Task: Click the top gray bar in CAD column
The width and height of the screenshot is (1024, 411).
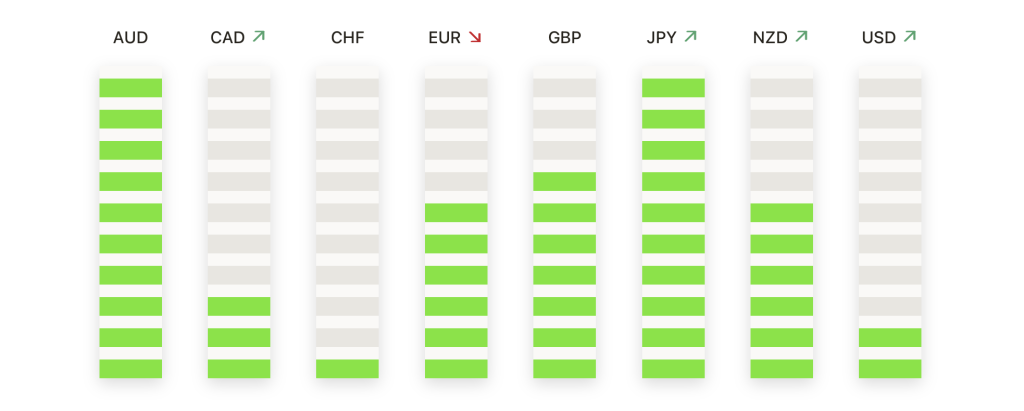Action: pos(239,88)
